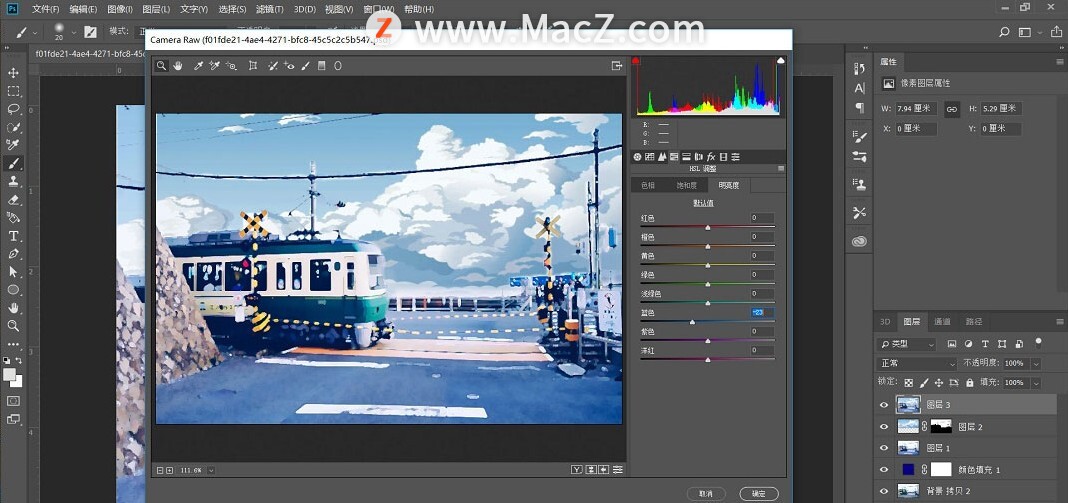
Task: Select the White Balance eyedropper in Camera Raw
Action: click(x=198, y=66)
